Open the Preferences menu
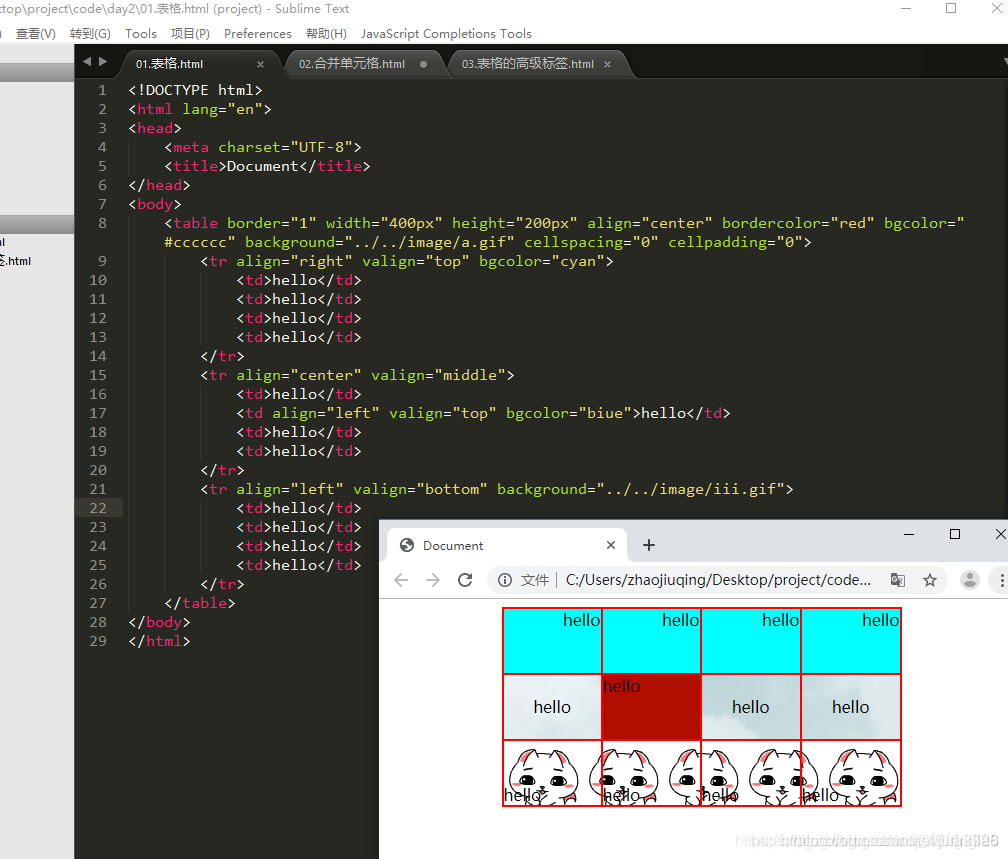This screenshot has height=859, width=1008. pos(258,33)
